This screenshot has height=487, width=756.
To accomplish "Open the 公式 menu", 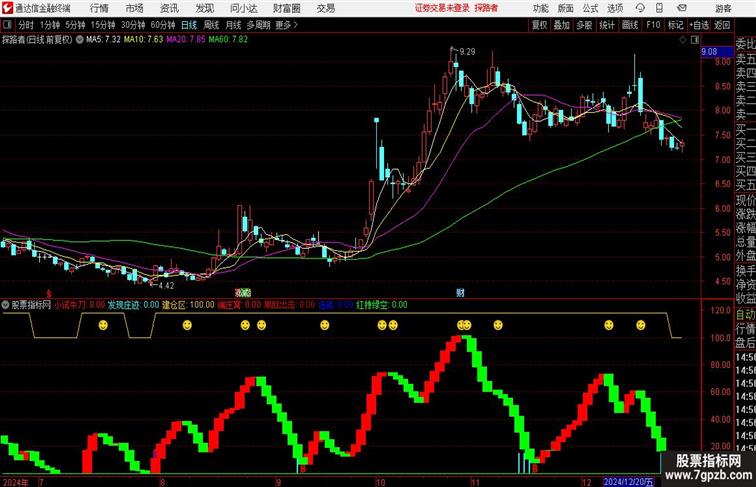I will pos(590,8).
